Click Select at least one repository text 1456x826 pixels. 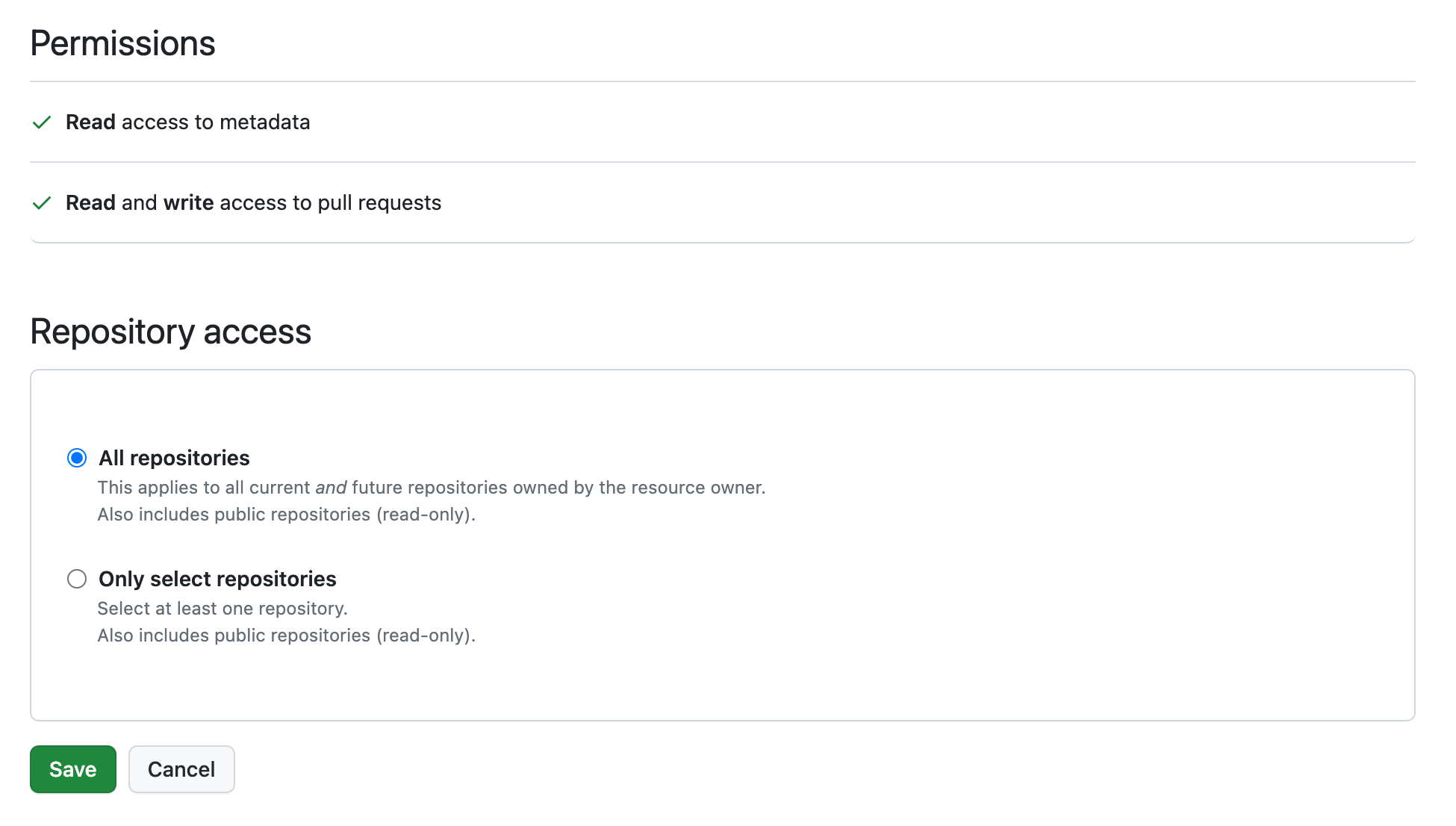click(x=222, y=608)
